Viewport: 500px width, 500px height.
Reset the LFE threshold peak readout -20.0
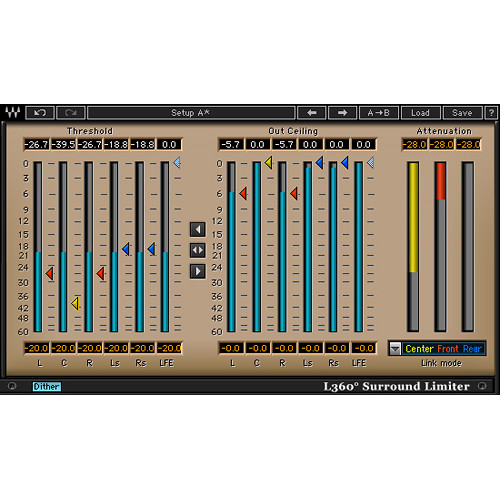coord(169,348)
